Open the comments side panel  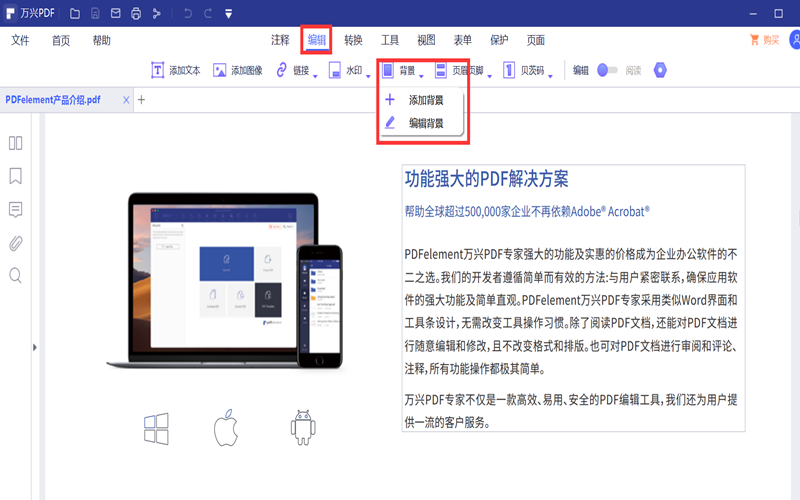click(x=15, y=209)
